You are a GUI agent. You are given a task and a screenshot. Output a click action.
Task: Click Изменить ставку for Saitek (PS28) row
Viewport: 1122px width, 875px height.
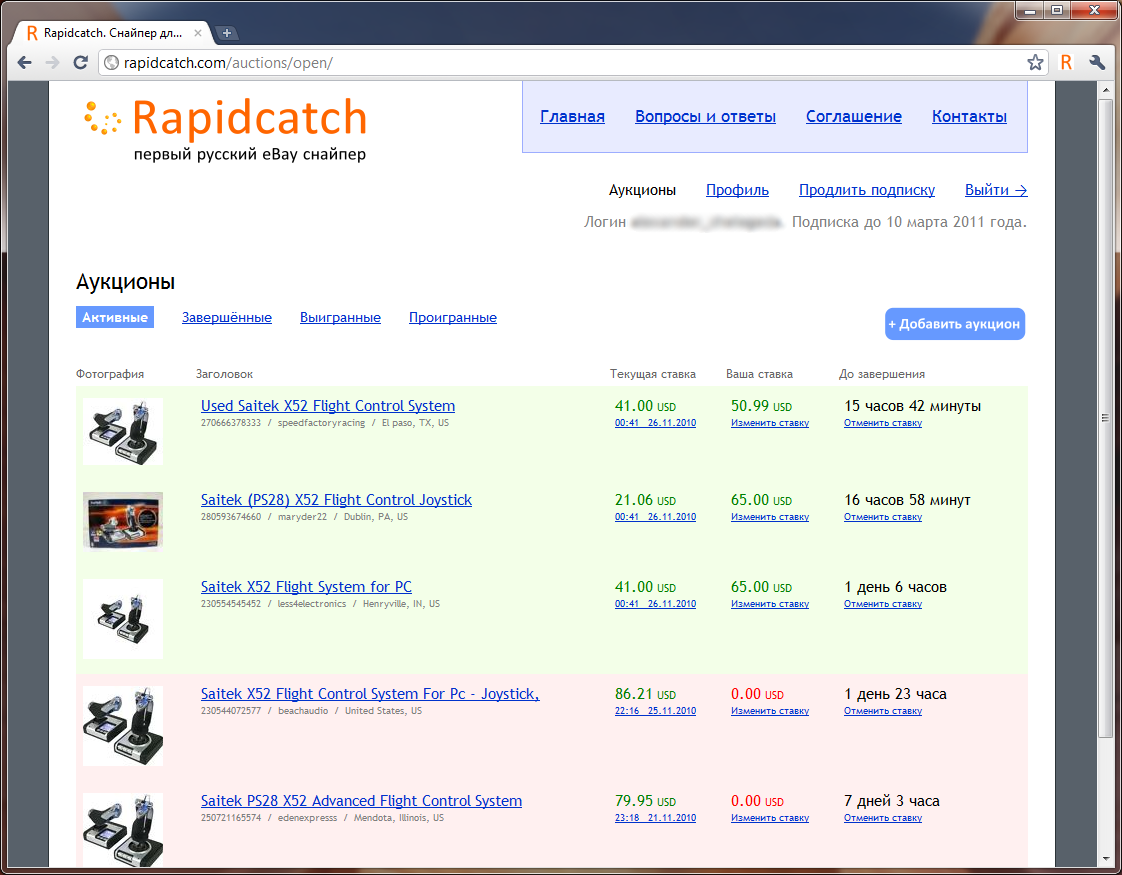(770, 517)
